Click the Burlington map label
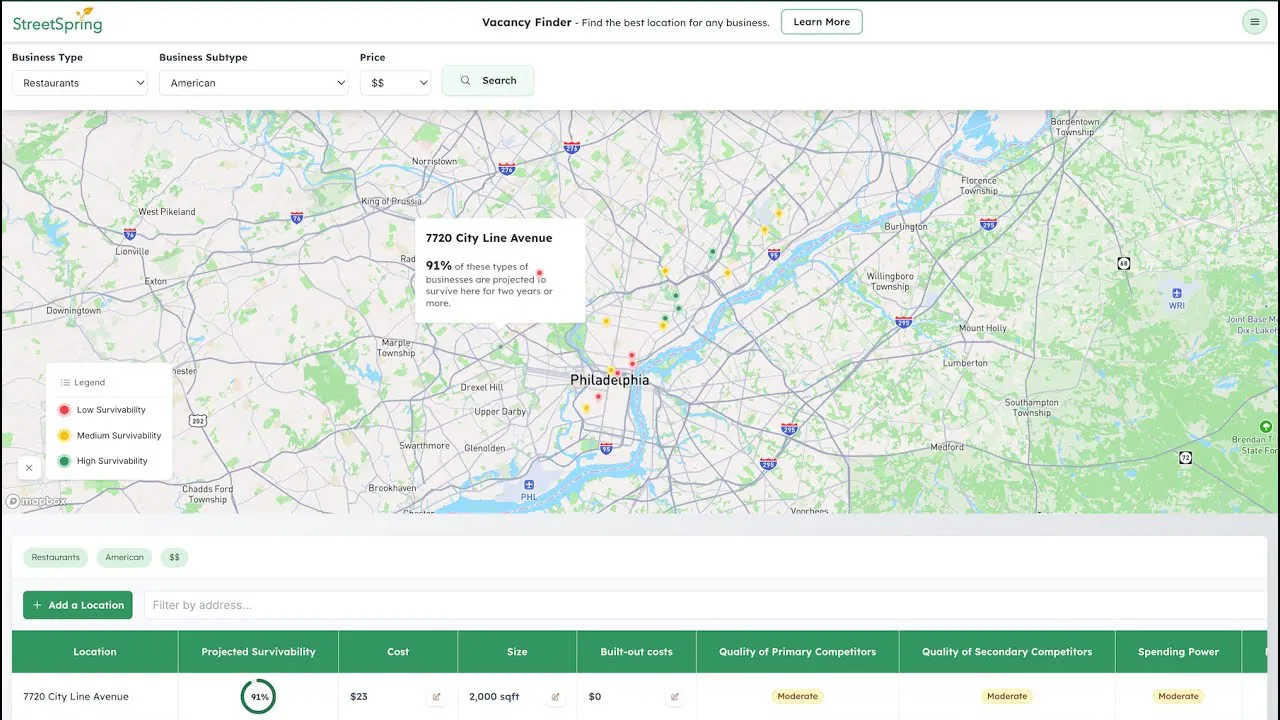 click(x=906, y=227)
